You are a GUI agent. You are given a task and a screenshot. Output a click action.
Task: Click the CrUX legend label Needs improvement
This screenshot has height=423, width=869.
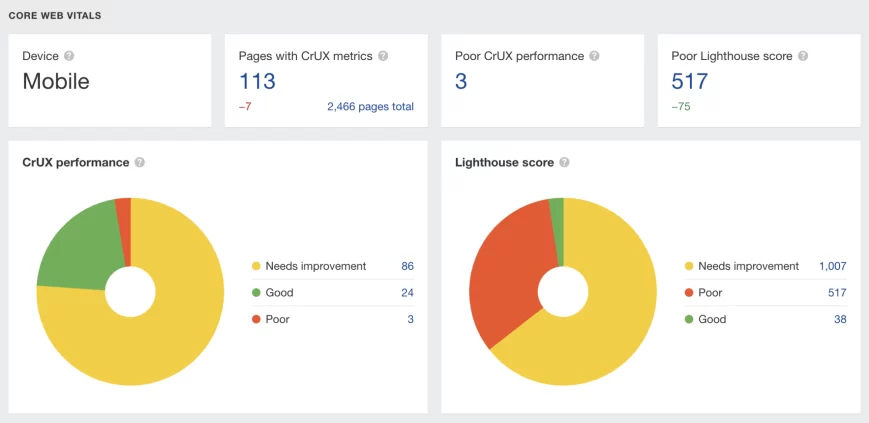316,267
